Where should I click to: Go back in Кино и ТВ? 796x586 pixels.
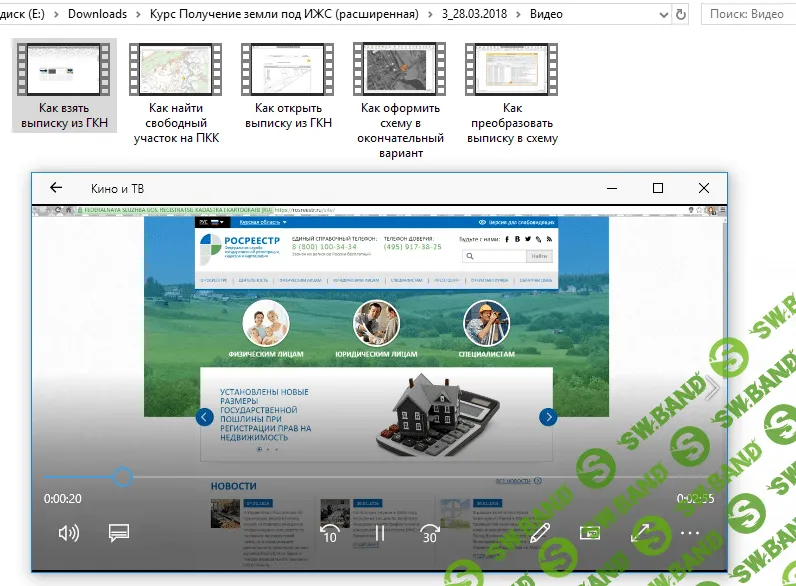click(56, 188)
